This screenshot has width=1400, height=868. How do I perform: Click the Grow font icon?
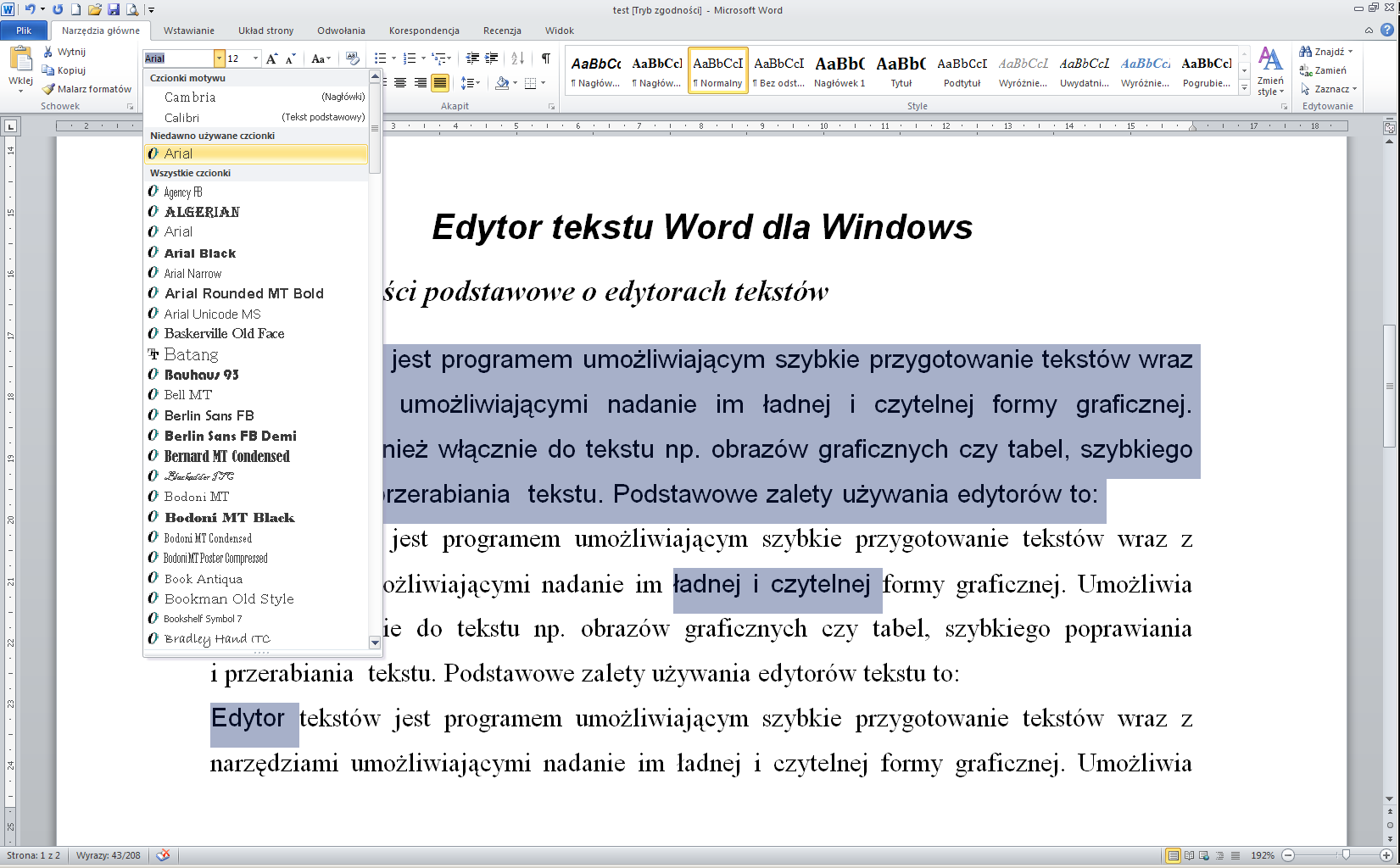tap(271, 58)
